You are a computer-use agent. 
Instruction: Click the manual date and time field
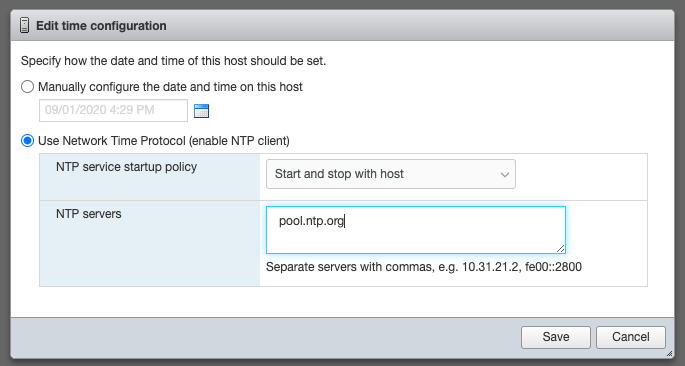coord(113,110)
